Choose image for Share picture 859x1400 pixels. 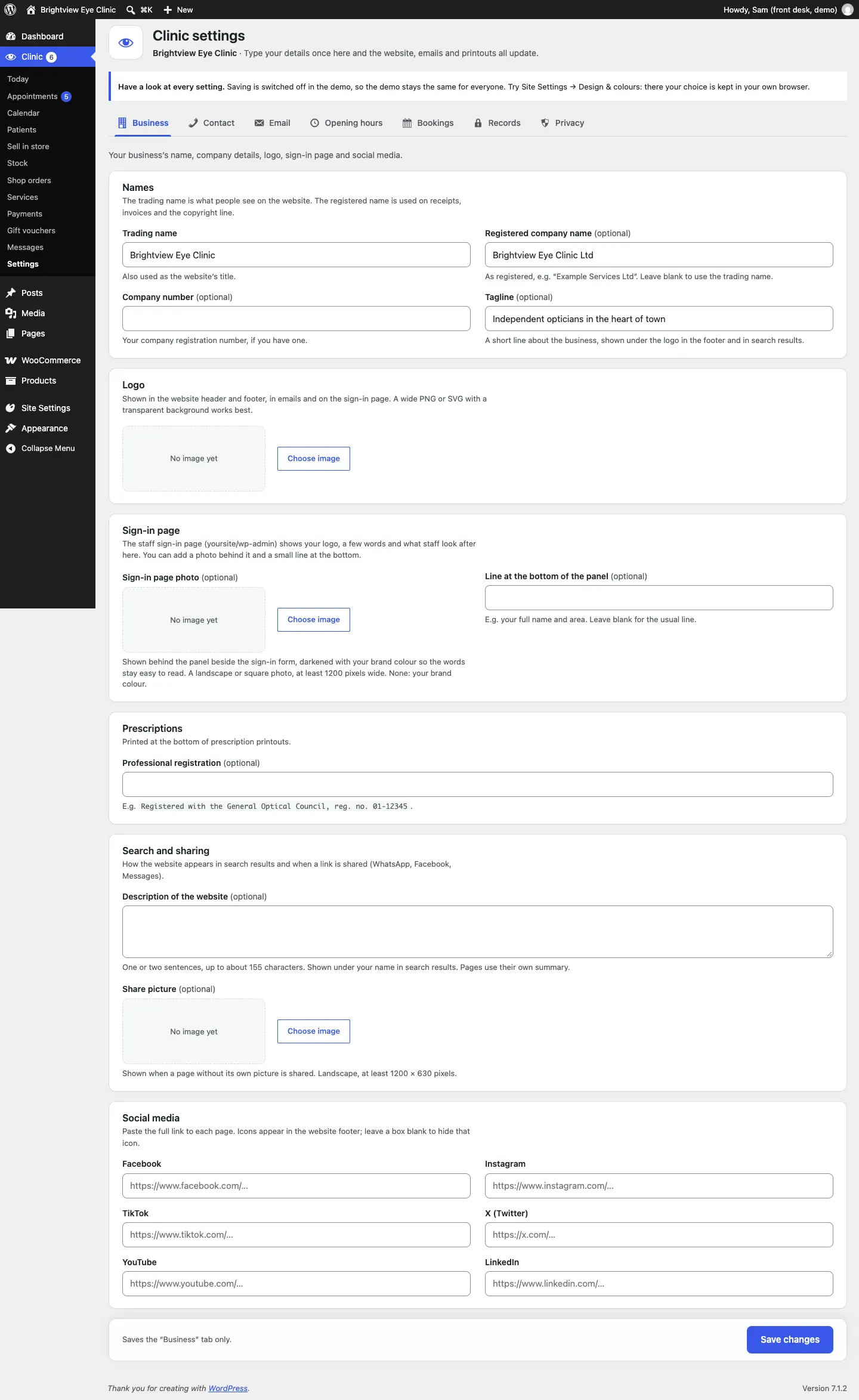(314, 1031)
